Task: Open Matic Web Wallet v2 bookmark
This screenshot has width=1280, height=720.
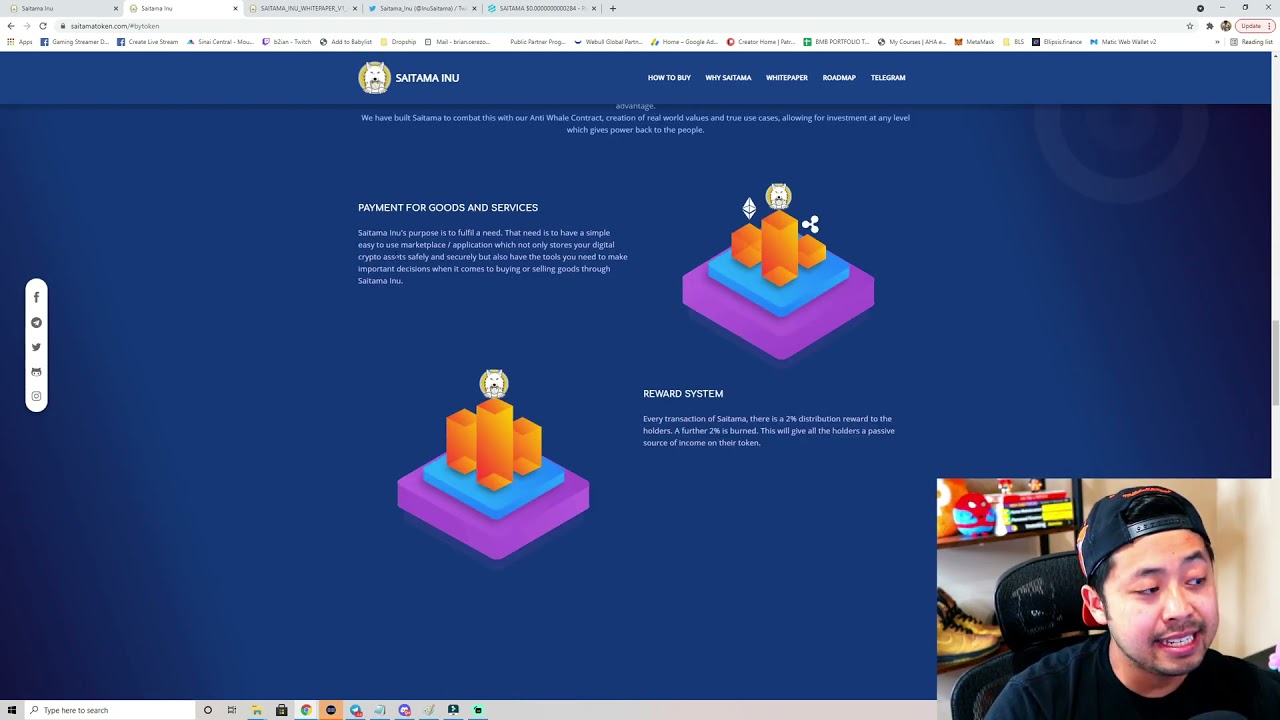Action: pyautogui.click(x=1123, y=42)
